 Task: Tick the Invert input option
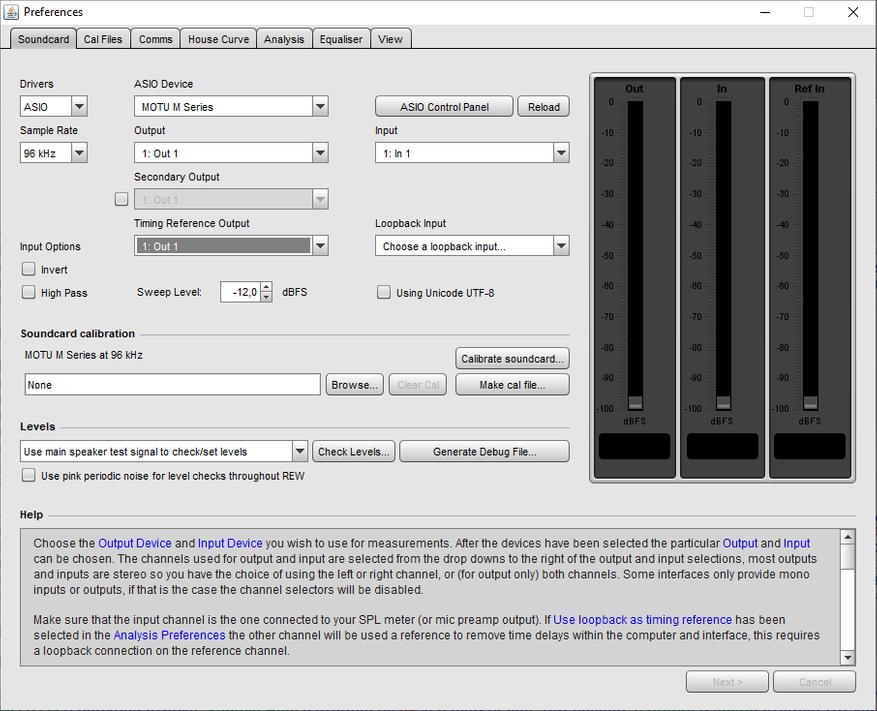(29, 269)
